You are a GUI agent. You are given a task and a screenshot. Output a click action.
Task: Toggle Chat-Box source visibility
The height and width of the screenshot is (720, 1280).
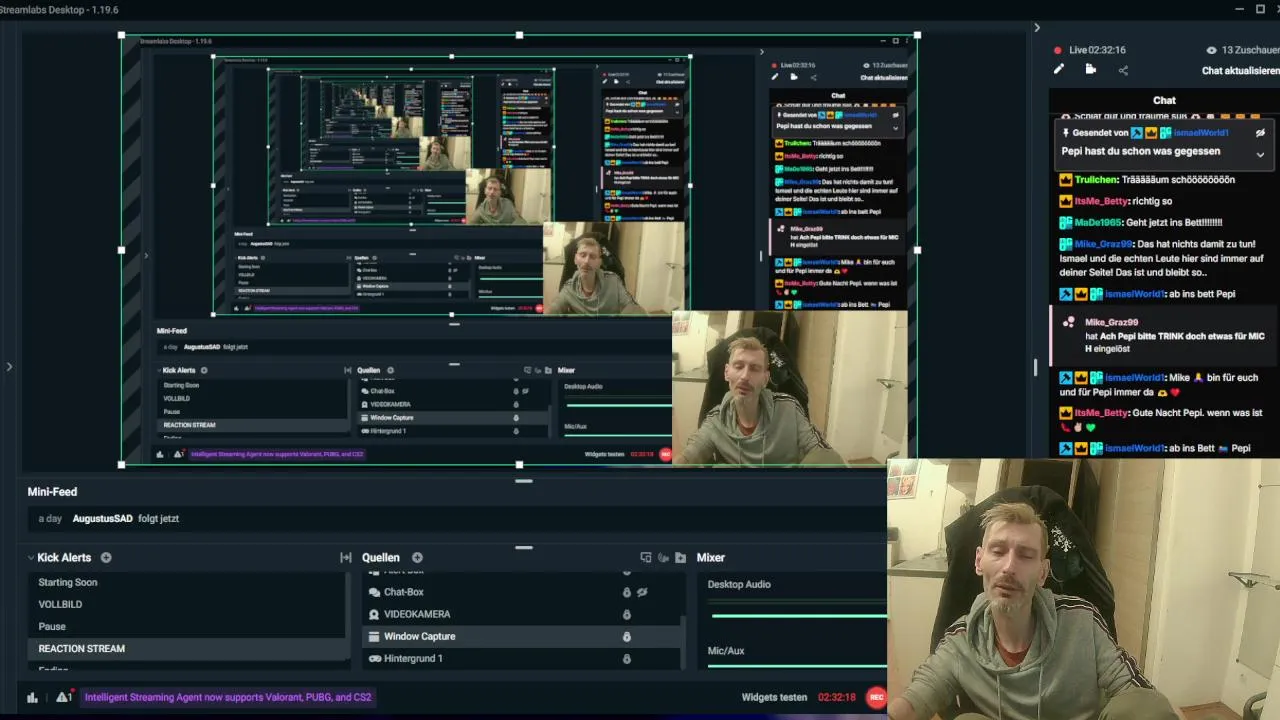coord(643,592)
